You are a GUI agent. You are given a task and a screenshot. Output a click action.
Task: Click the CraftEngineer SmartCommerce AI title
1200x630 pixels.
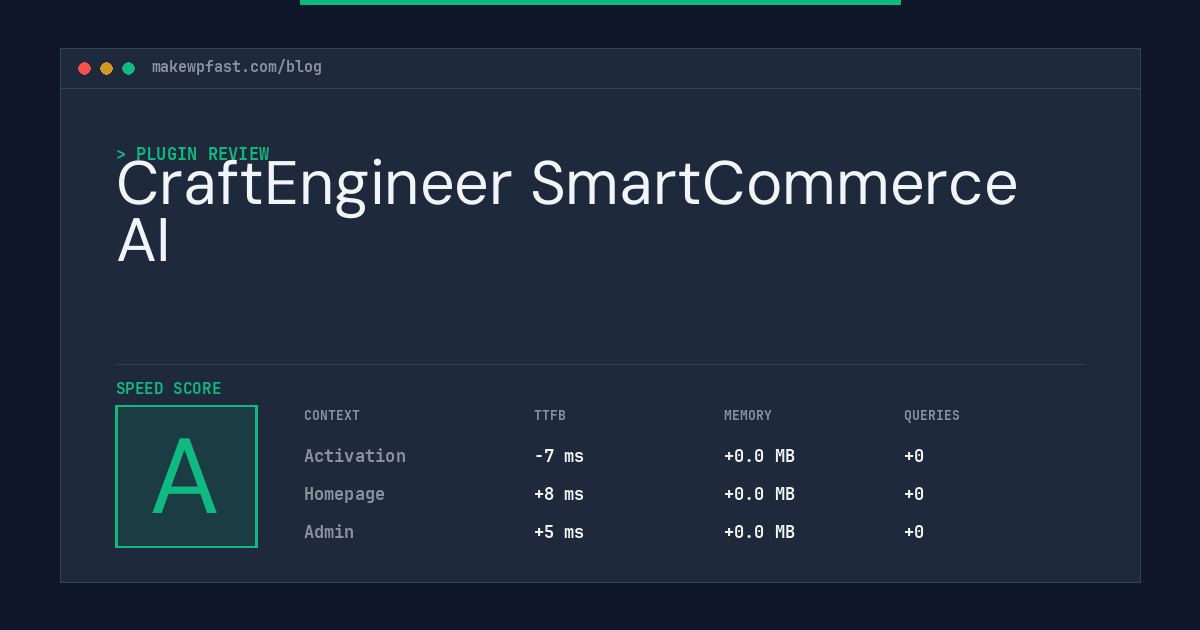click(567, 211)
